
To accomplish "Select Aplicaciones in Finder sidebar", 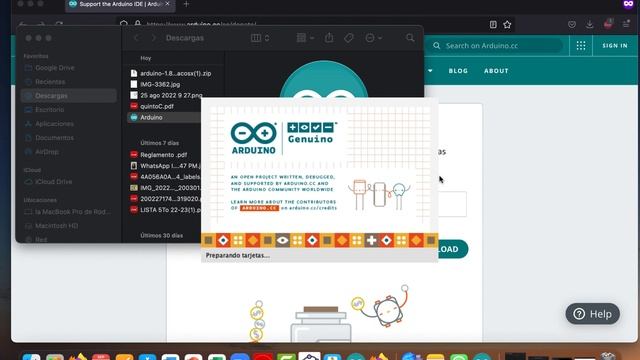I will point(68,124).
